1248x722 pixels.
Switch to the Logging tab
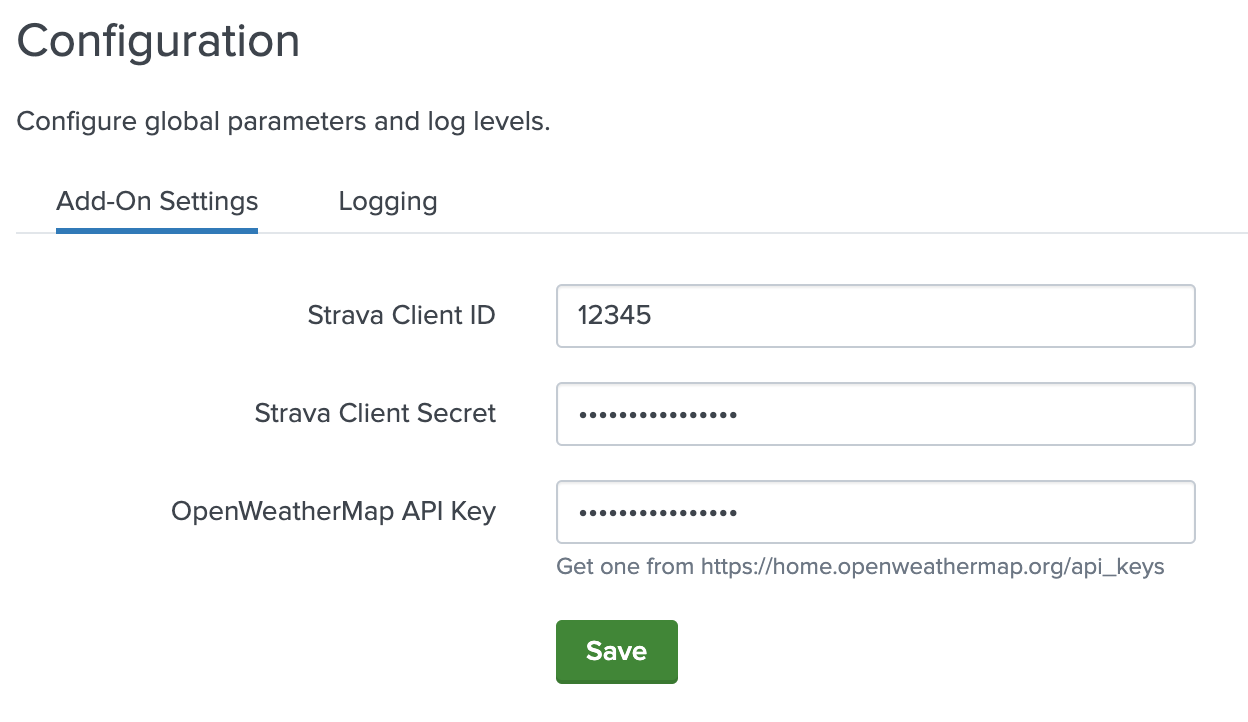click(x=387, y=201)
